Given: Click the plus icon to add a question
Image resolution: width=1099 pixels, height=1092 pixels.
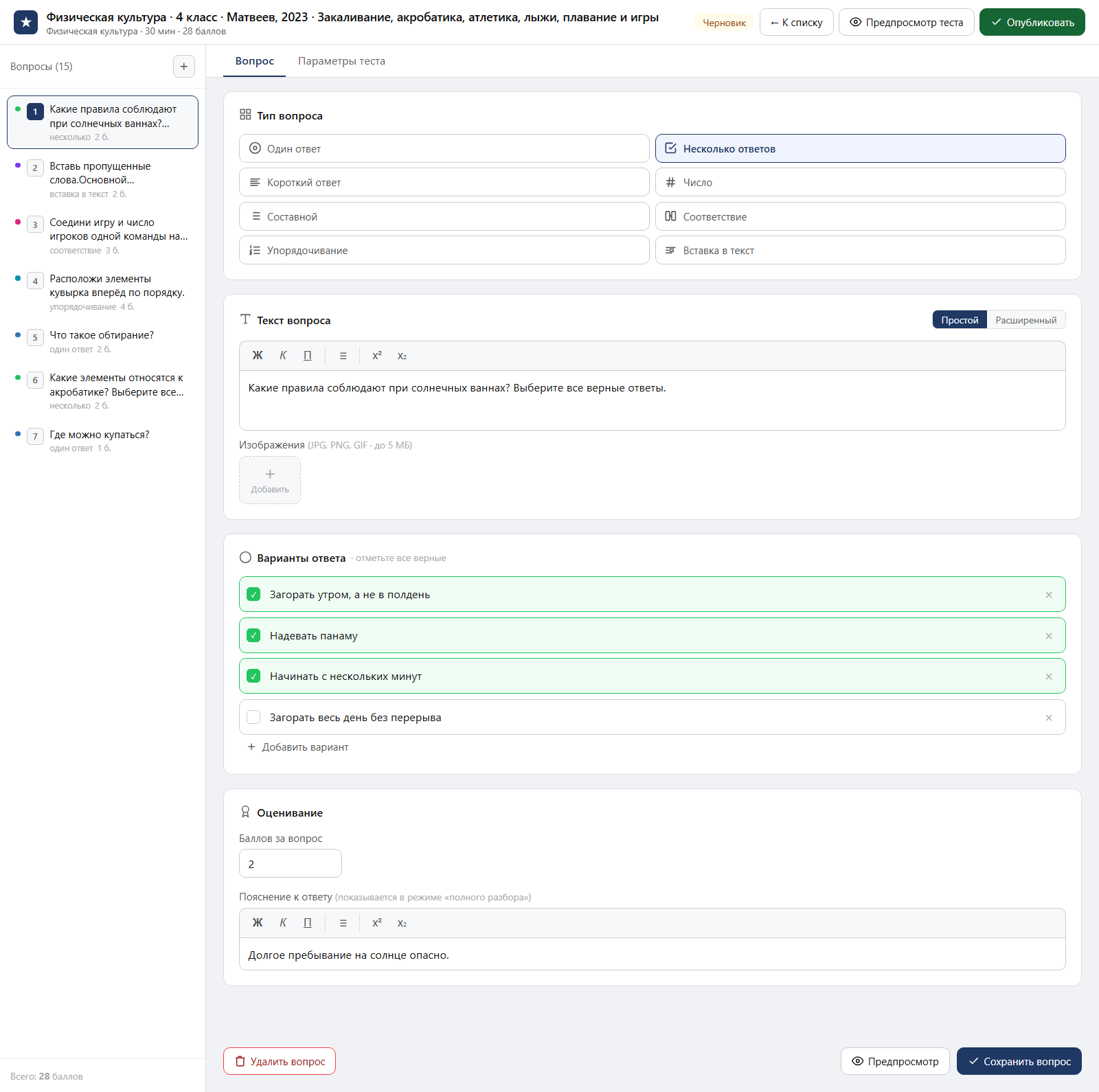Looking at the screenshot, I should tap(183, 67).
